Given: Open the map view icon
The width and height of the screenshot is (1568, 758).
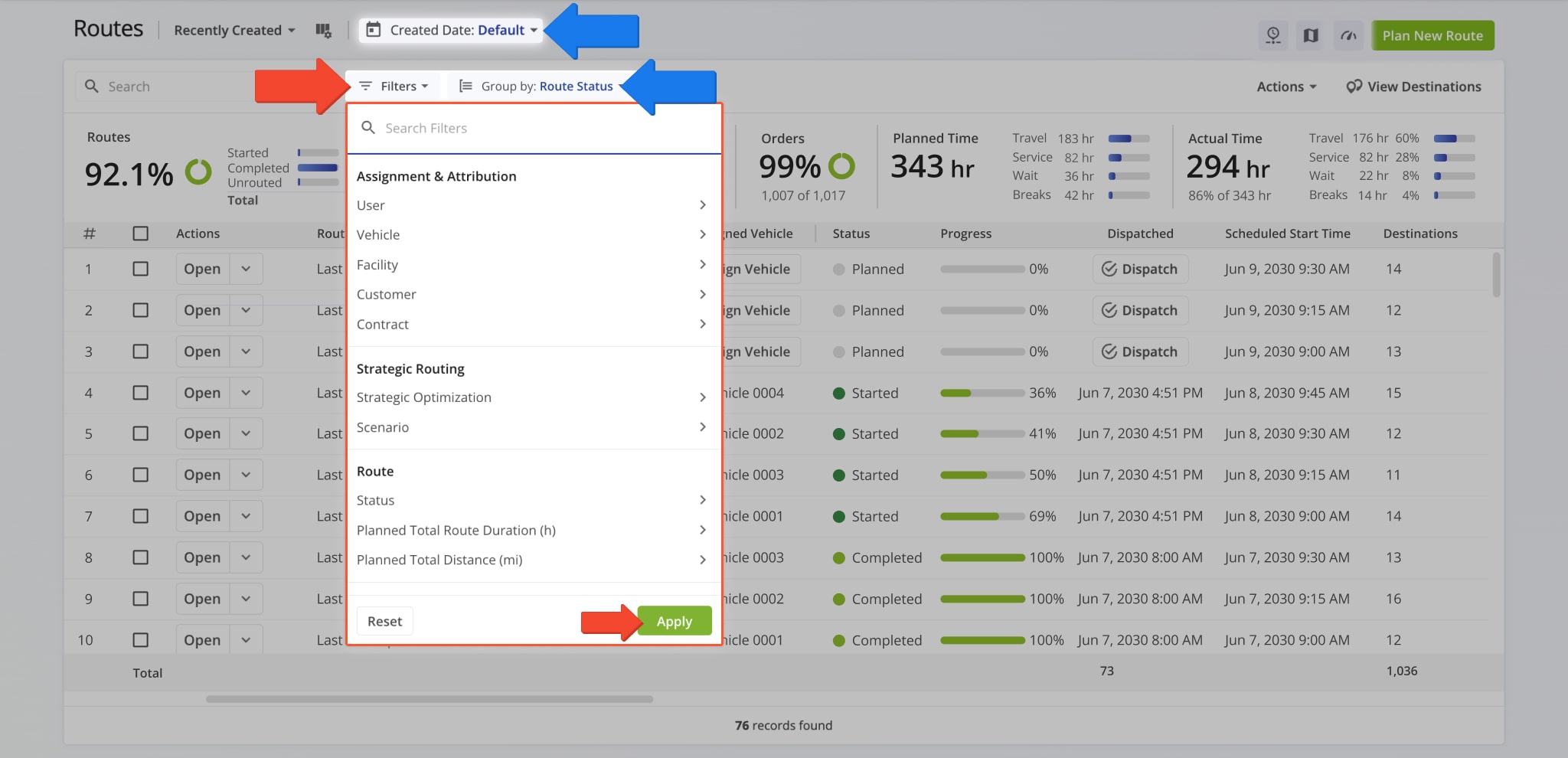Looking at the screenshot, I should 1310,35.
